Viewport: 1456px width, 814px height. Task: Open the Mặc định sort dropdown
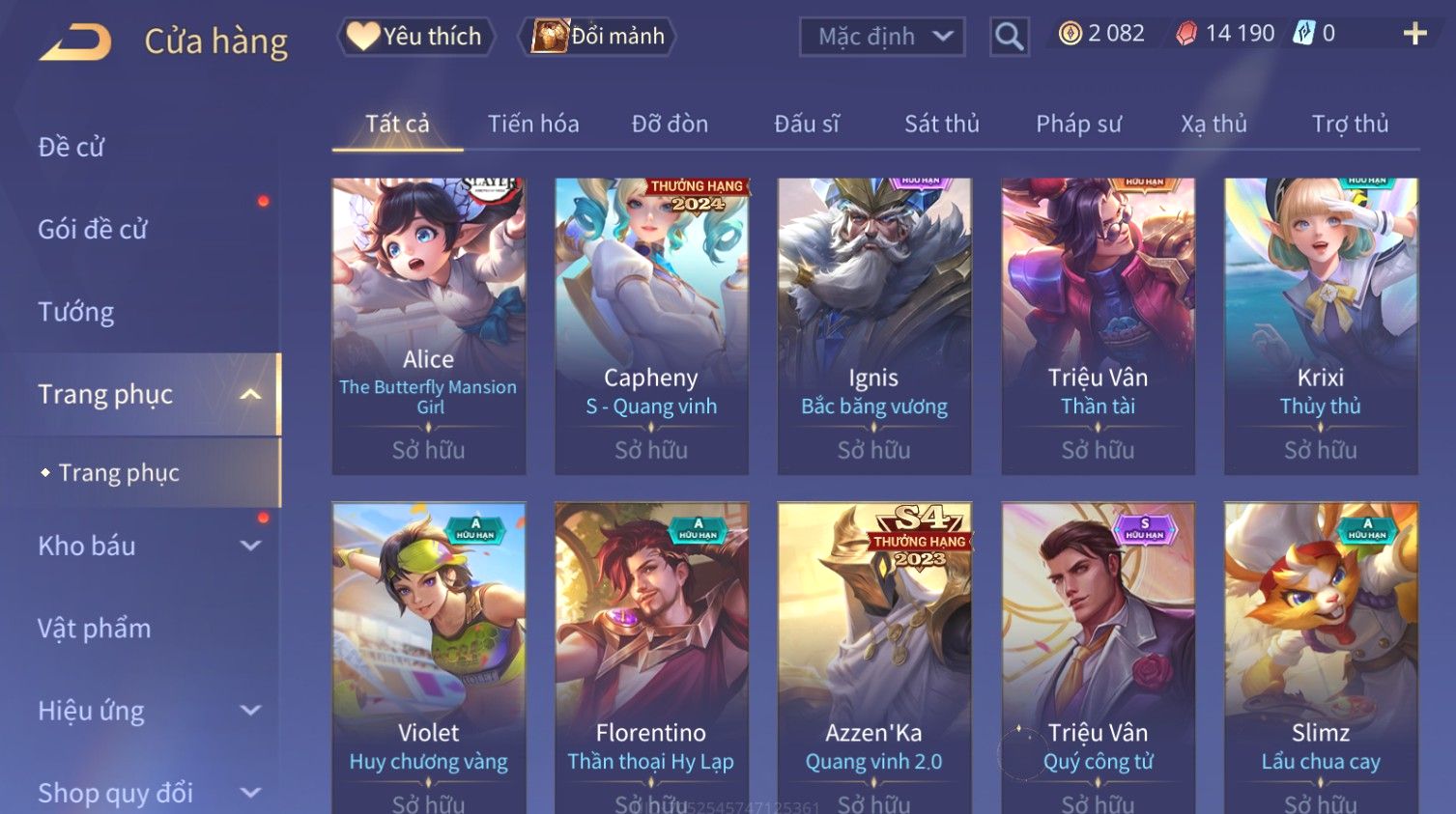[882, 37]
